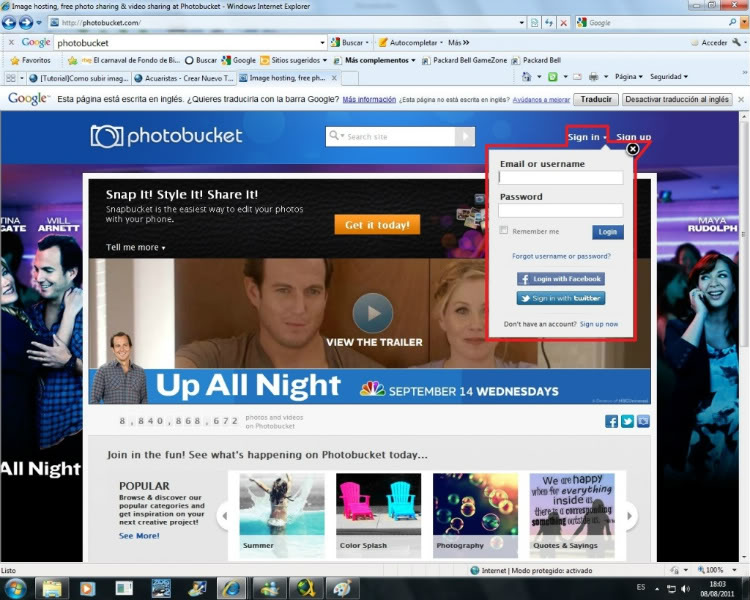
Task: Click the Sign up link in header
Action: point(633,137)
